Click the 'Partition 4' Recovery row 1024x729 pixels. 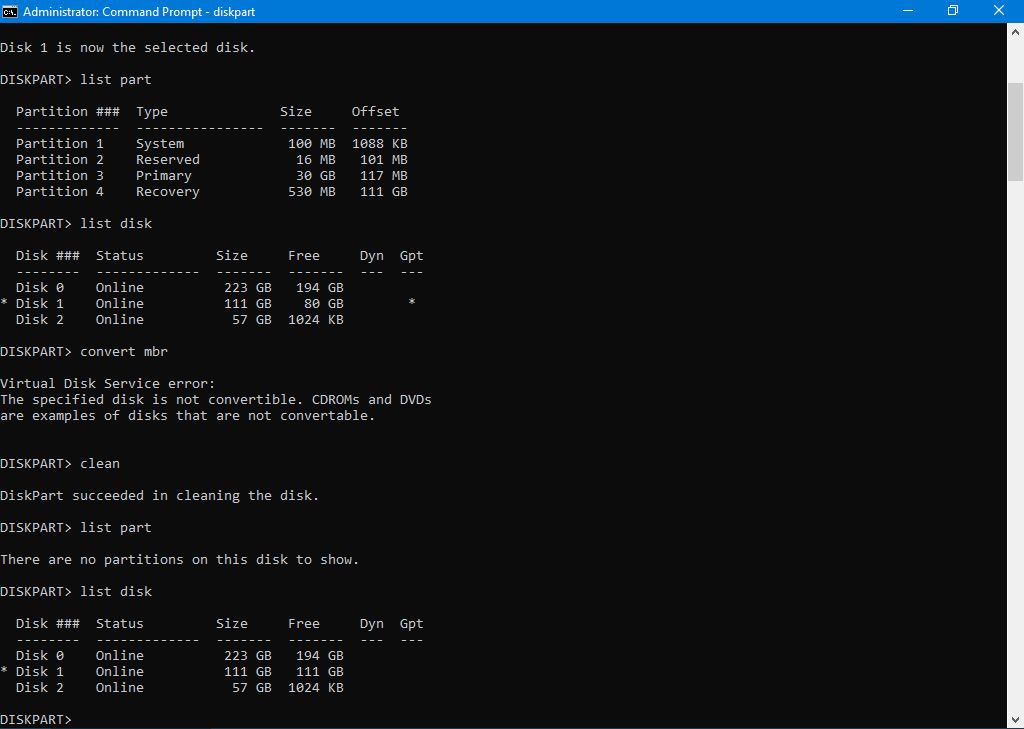pyautogui.click(x=210, y=191)
